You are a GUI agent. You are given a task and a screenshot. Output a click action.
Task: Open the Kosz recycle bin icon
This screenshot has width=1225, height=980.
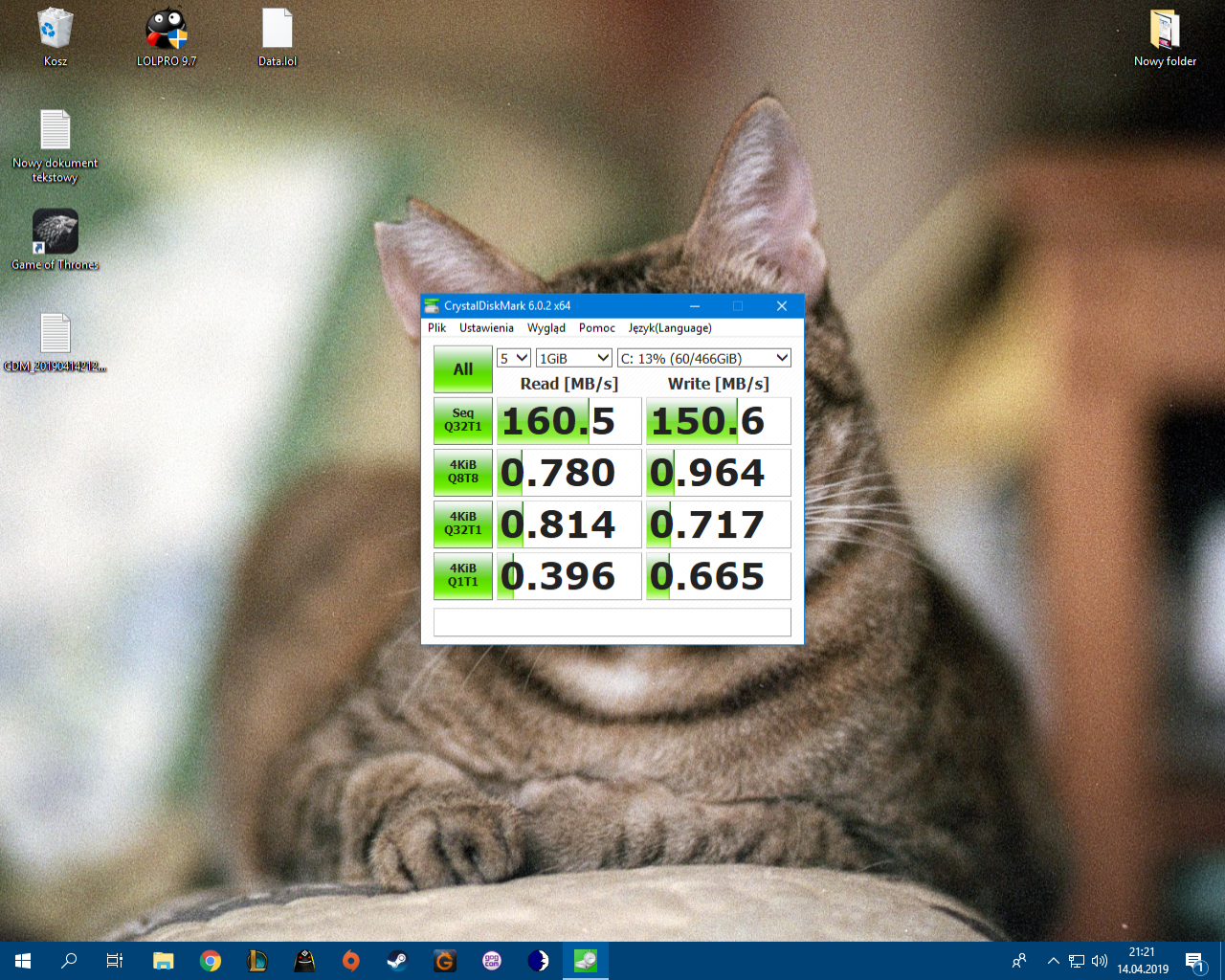coord(56,37)
